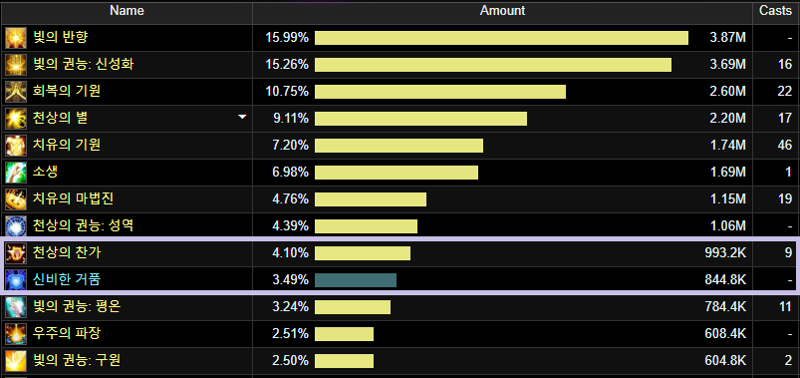Click the teal 신비한 거품 amount bar

tap(356, 280)
